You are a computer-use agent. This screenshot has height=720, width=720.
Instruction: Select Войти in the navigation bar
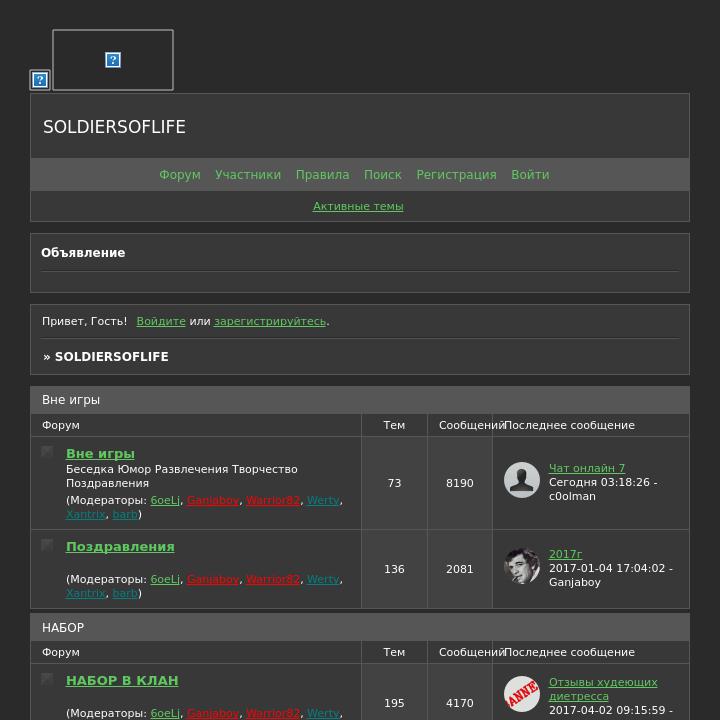click(x=530, y=175)
